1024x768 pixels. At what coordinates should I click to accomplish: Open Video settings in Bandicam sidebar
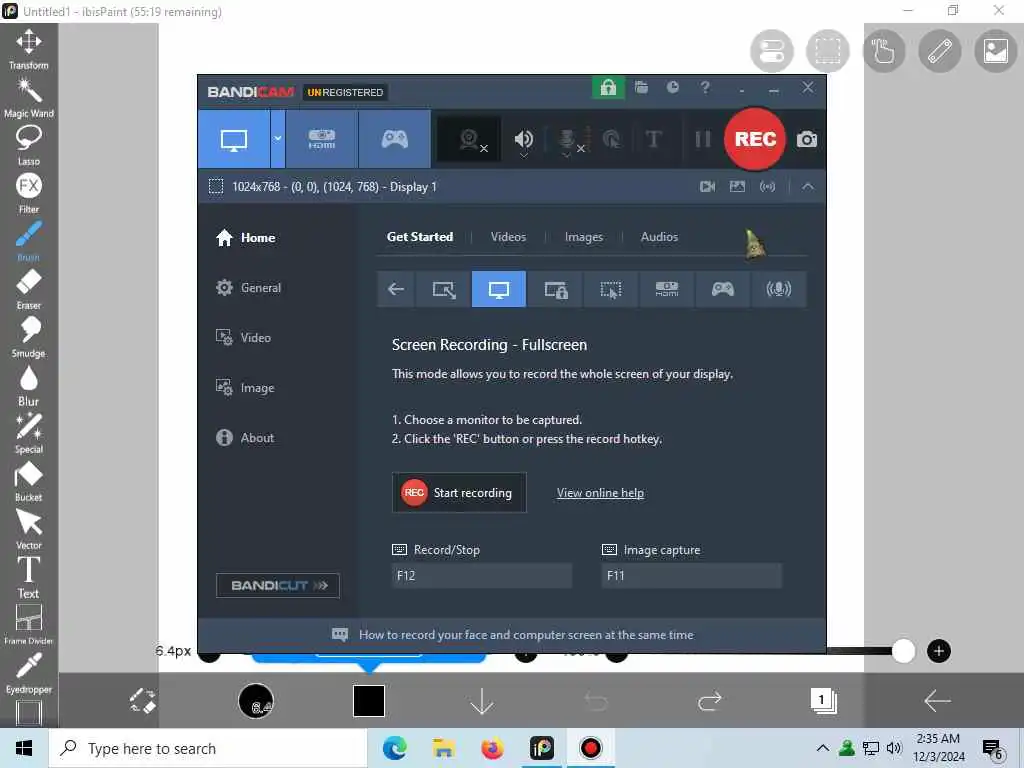[x=243, y=338]
